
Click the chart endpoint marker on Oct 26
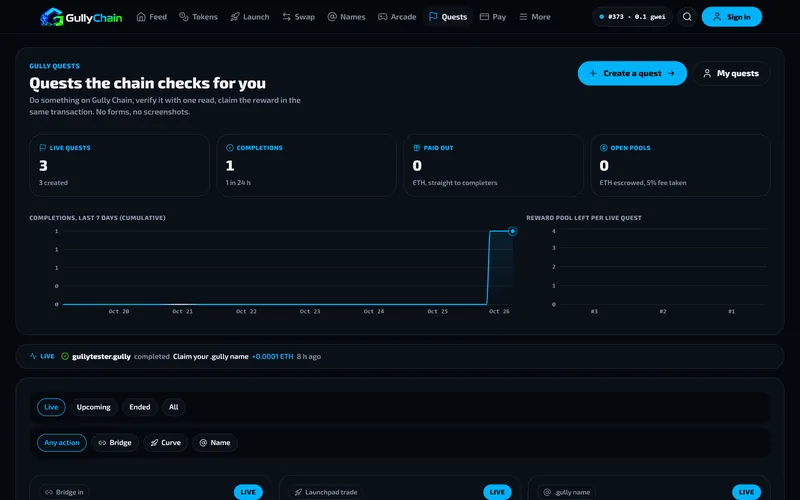pyautogui.click(x=512, y=231)
